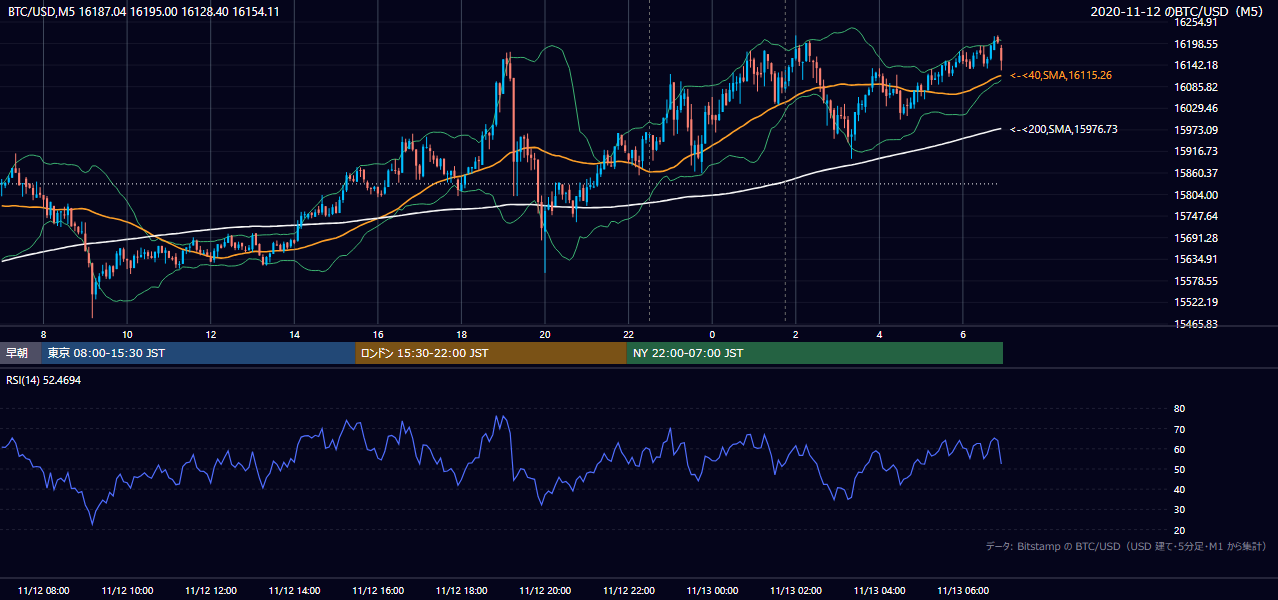Click the bottom date label 11/12 14:00

[294, 591]
